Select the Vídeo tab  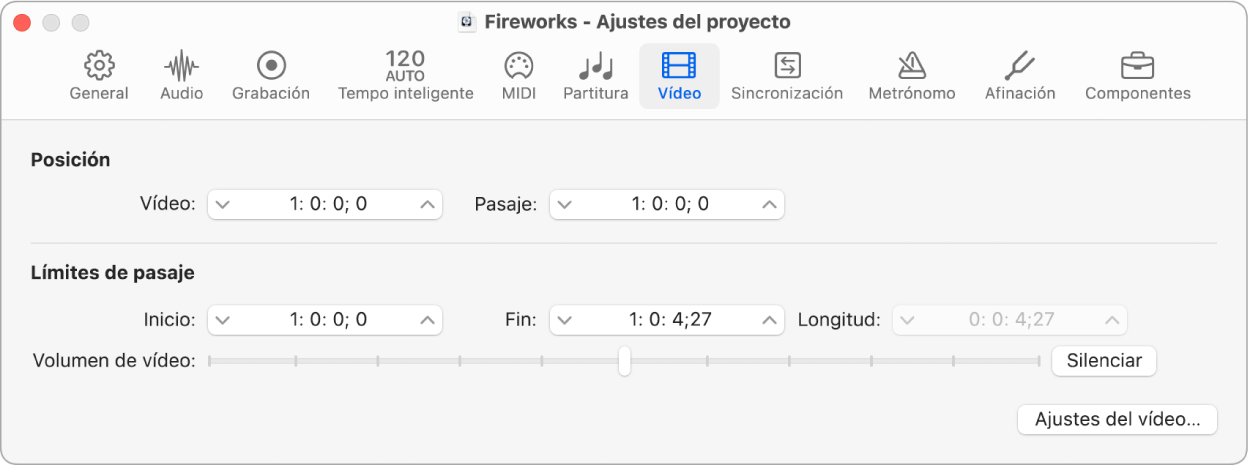(x=679, y=77)
